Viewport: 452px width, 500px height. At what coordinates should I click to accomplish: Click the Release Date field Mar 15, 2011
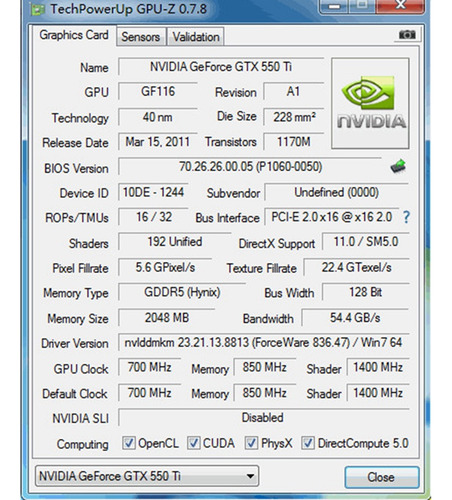(x=158, y=142)
